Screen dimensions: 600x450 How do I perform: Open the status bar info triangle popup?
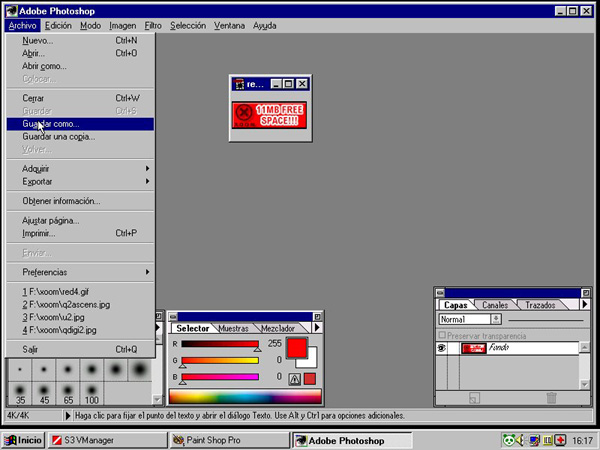(68, 416)
